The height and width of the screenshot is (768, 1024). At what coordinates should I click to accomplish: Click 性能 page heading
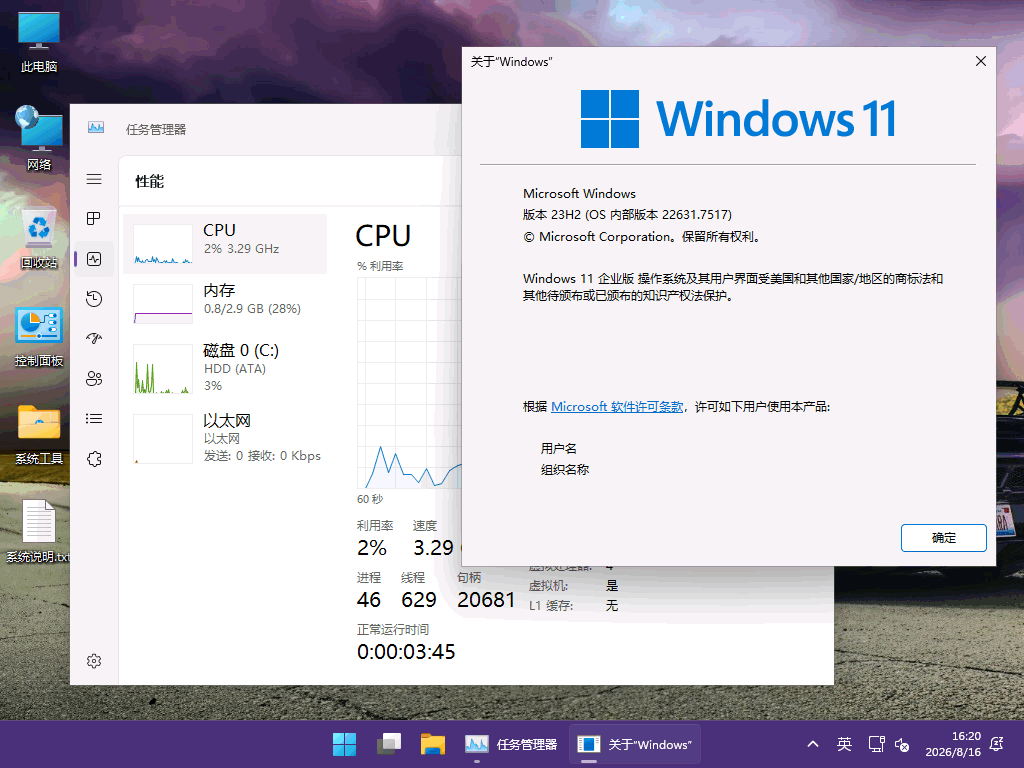[x=150, y=182]
